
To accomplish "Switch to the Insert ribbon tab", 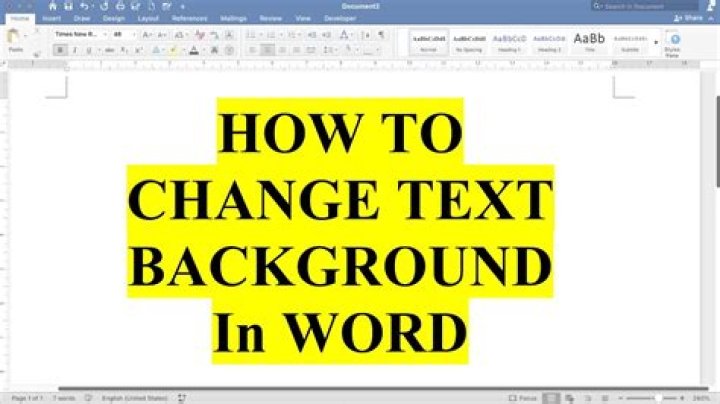I will click(x=51, y=18).
